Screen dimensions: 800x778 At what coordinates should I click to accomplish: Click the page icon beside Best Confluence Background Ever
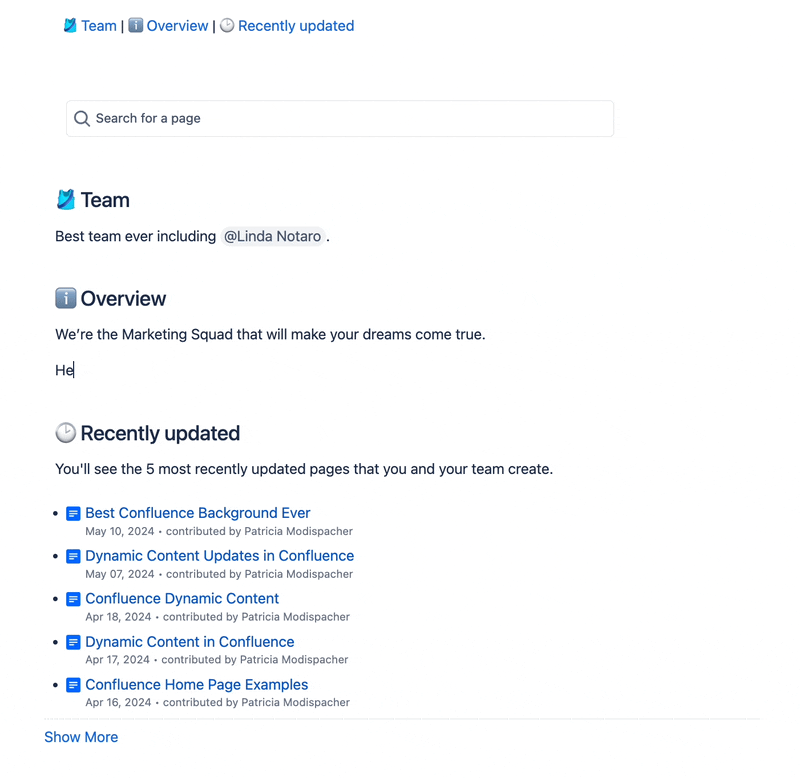point(73,512)
